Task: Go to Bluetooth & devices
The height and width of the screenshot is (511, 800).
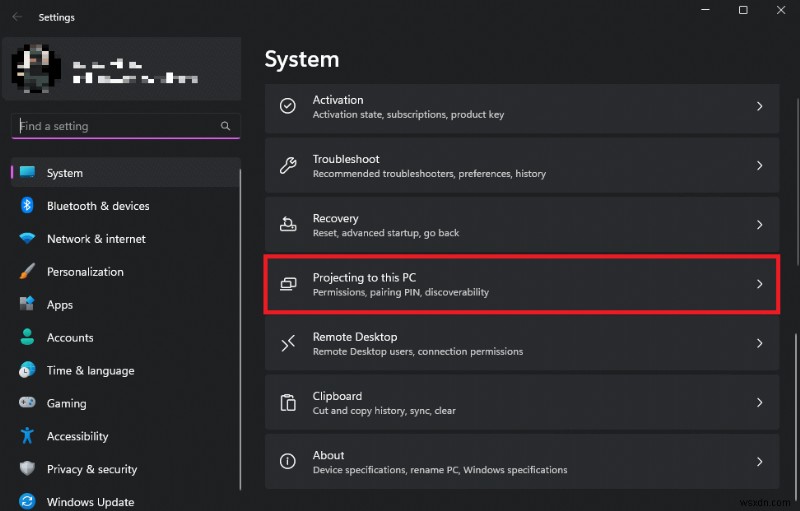Action: click(x=125, y=206)
